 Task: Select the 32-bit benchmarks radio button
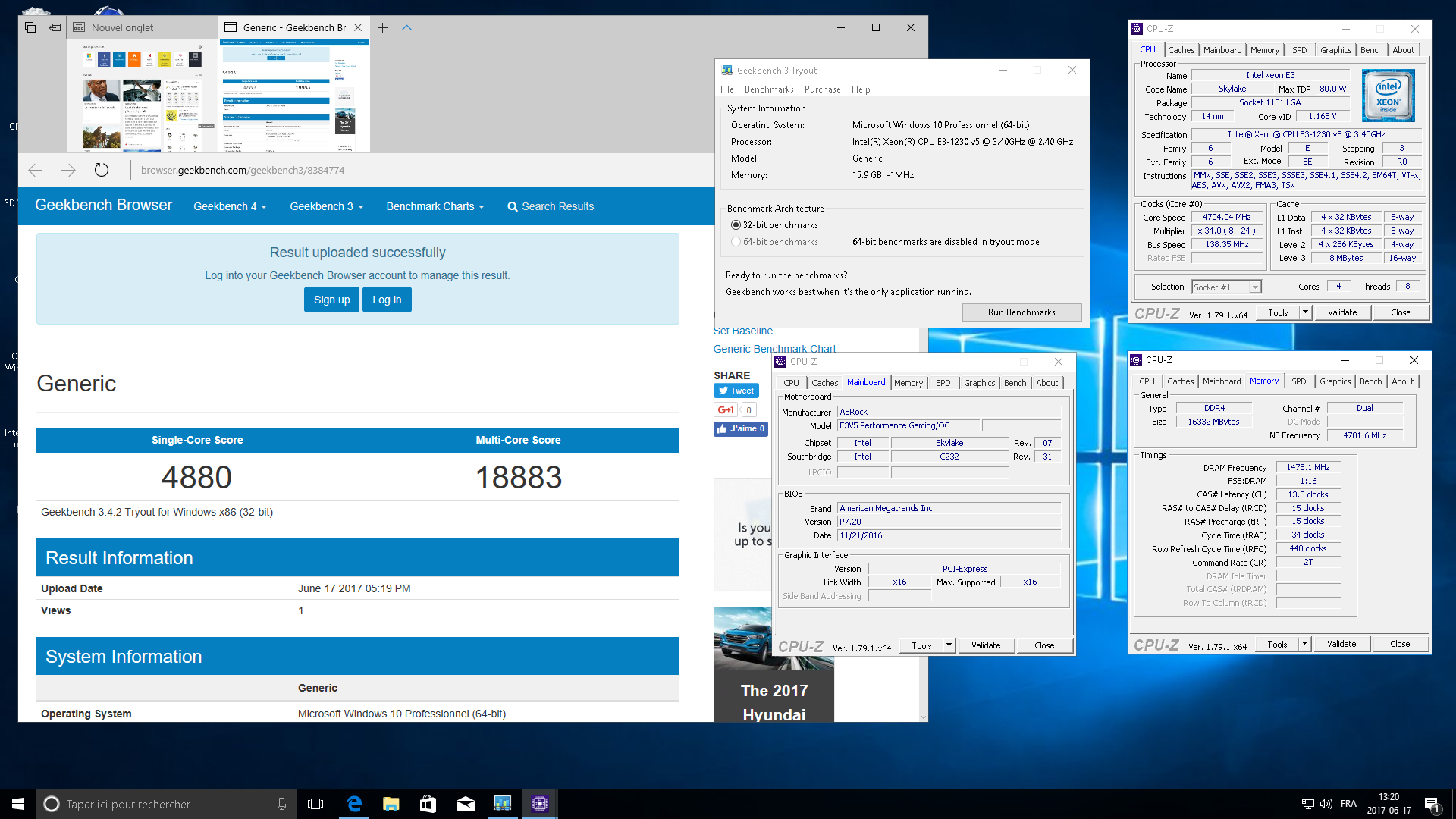click(x=736, y=225)
